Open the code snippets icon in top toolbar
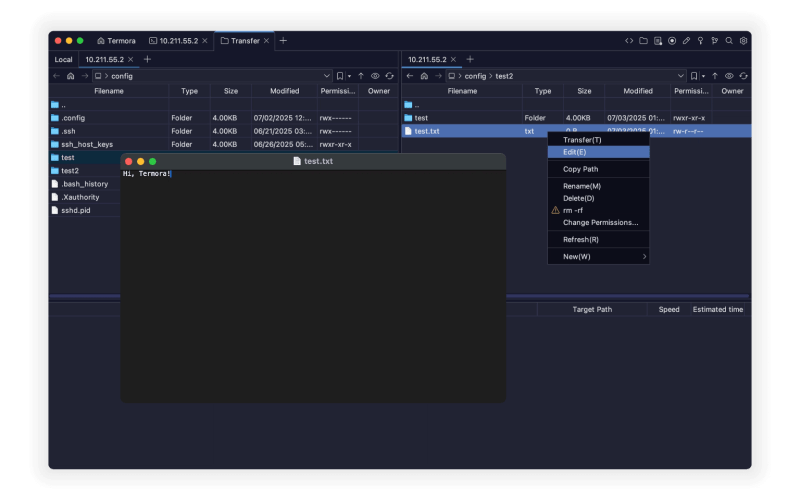 tap(629, 41)
